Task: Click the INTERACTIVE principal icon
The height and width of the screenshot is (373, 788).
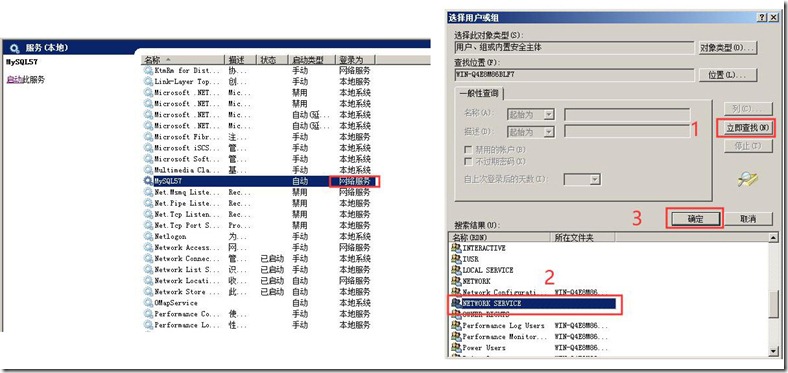Action: click(456, 248)
